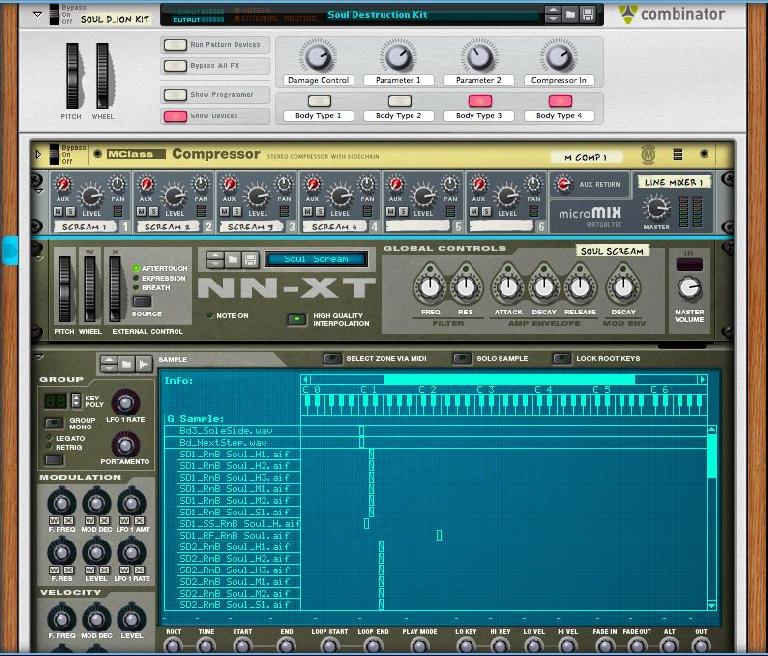Open sample browser folder in Remote Editor
Screen dimensions: 768x656
126,364
